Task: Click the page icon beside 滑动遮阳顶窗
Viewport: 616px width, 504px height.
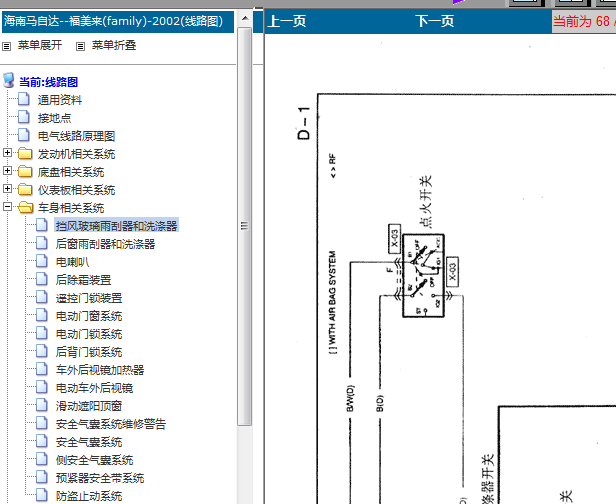Action: [x=42, y=405]
